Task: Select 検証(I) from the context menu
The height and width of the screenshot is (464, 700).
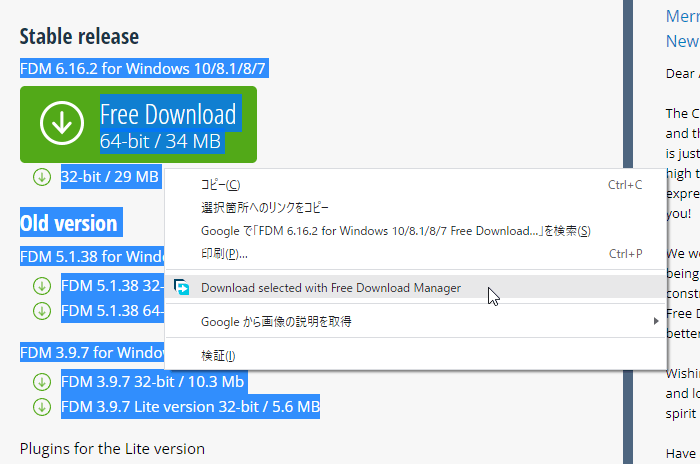Action: pos(416,355)
